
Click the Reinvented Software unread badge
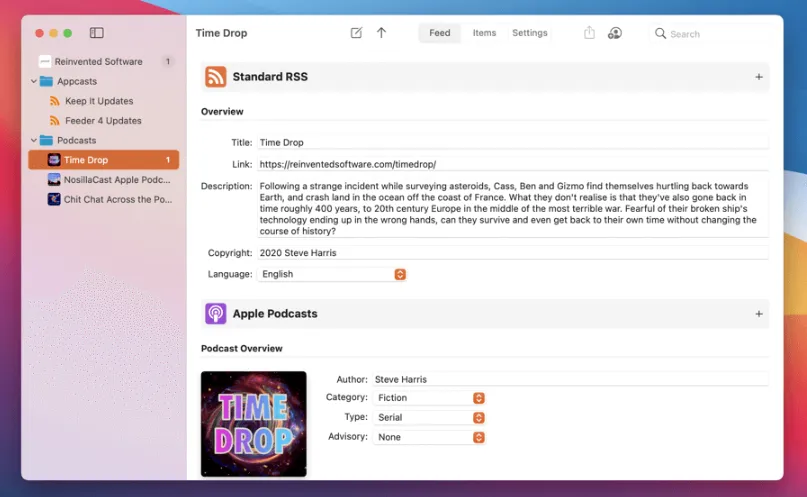[x=167, y=61]
